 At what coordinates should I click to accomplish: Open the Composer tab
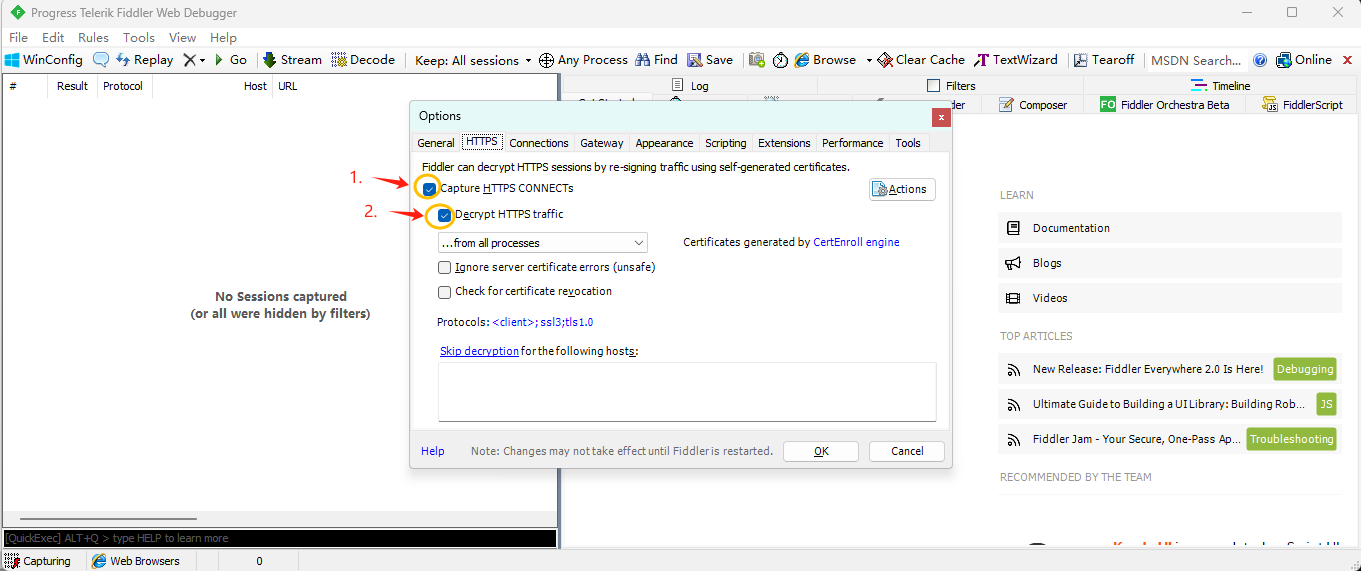[x=1032, y=105]
